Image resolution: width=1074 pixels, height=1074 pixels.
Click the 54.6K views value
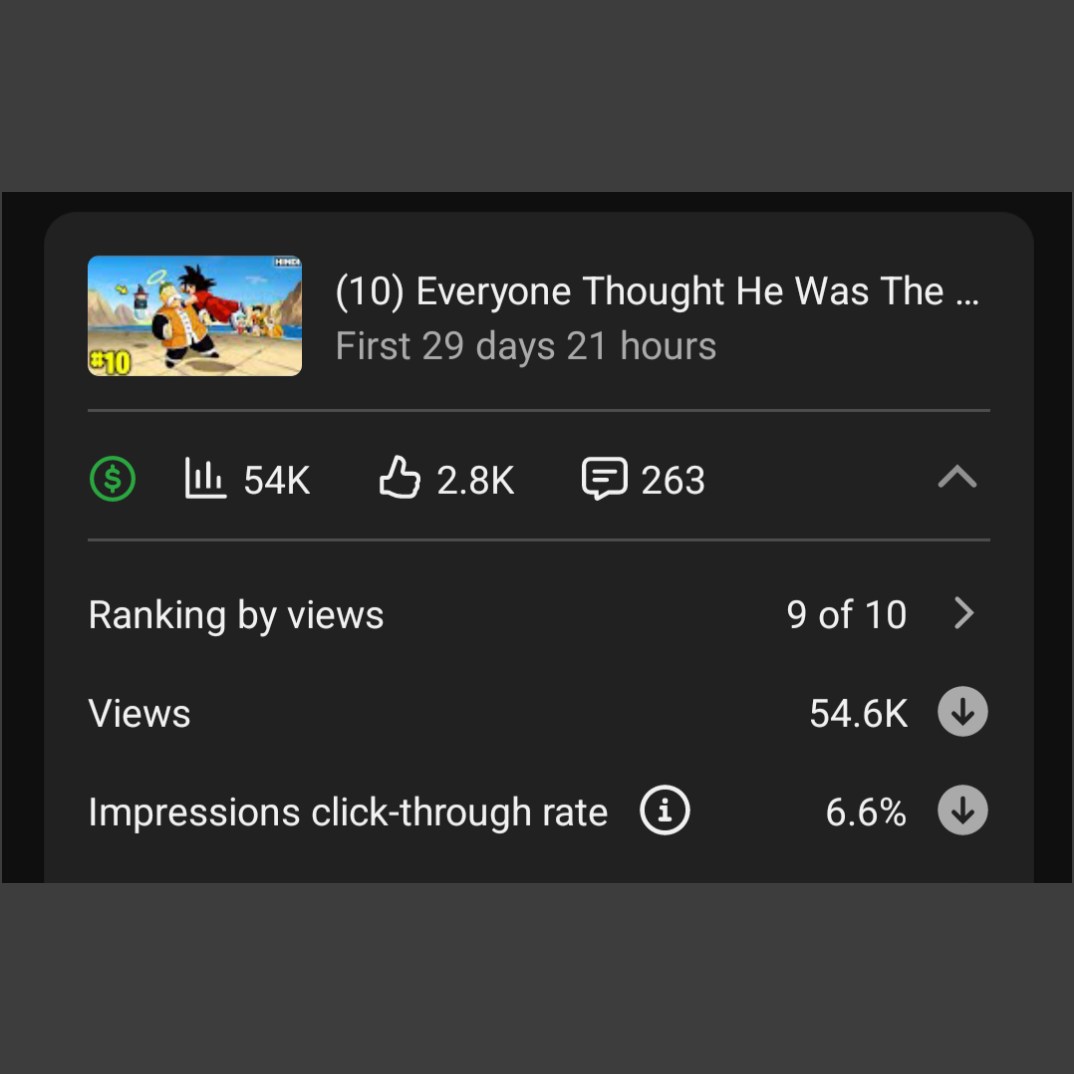point(858,713)
